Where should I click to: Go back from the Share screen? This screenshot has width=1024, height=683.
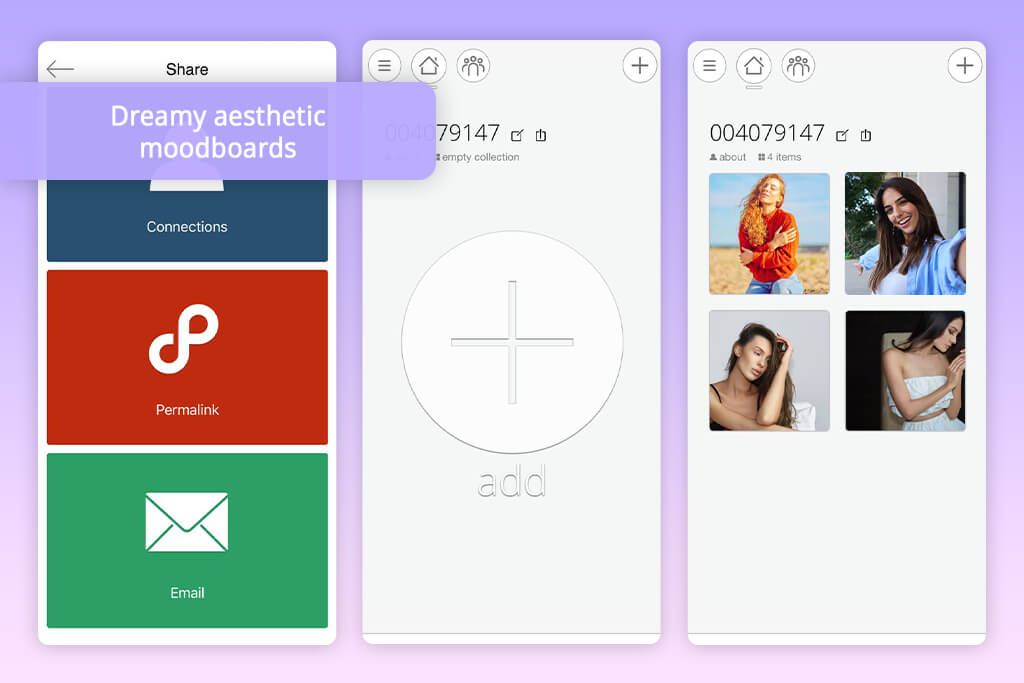pyautogui.click(x=60, y=69)
